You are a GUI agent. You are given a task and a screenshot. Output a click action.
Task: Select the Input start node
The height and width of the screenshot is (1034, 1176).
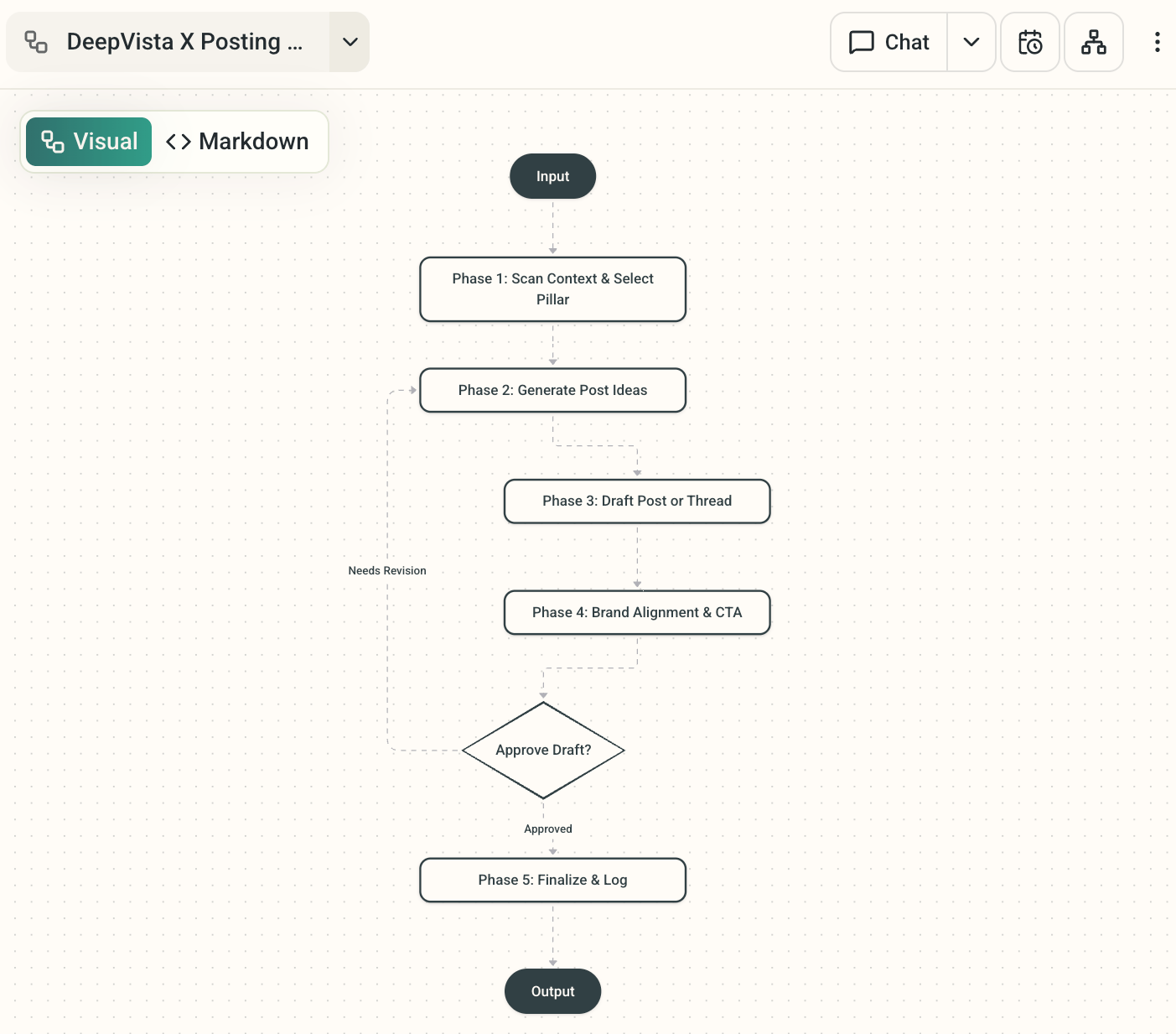[x=552, y=176]
